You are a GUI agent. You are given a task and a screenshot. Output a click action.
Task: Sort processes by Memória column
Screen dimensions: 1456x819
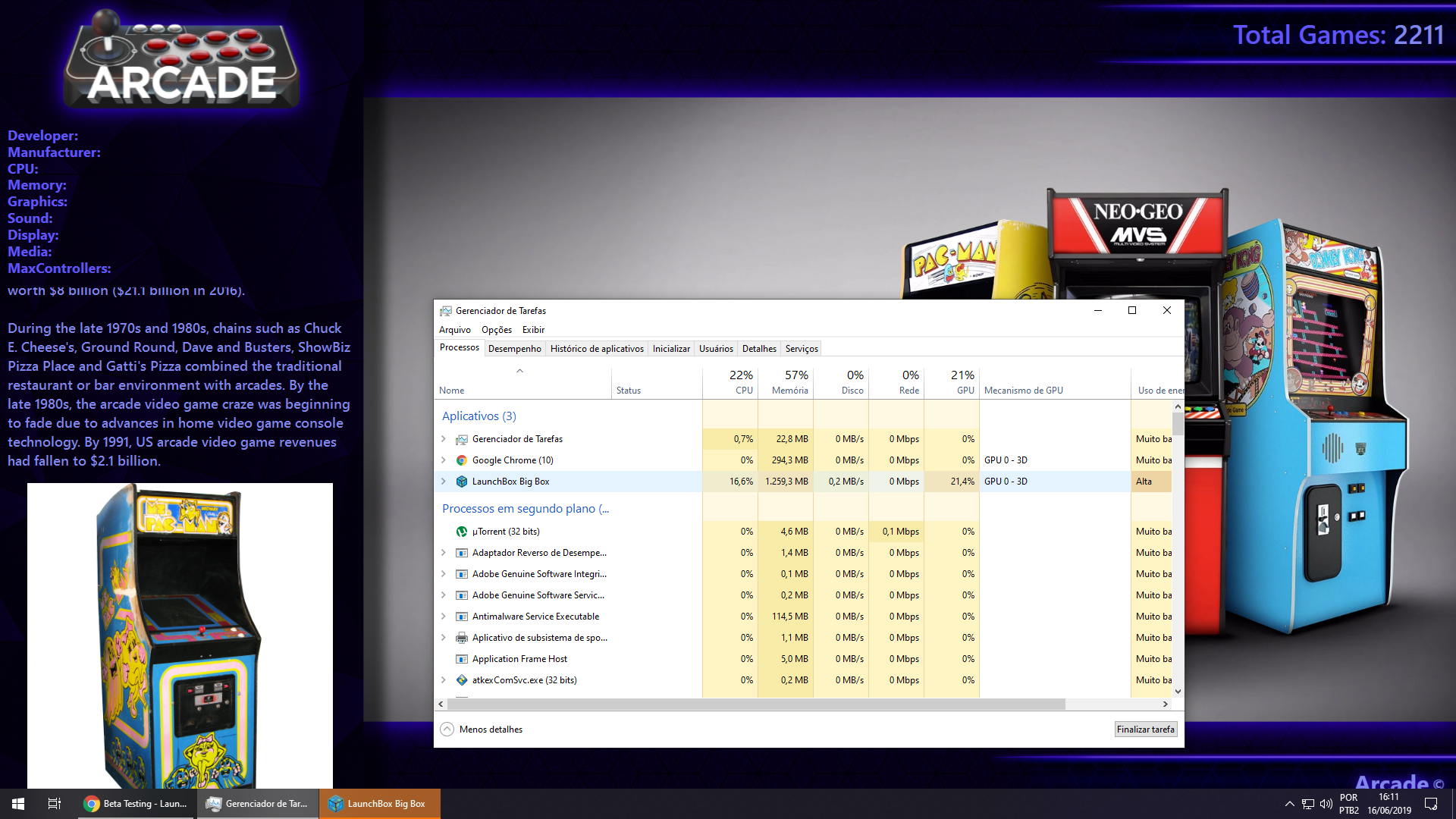pyautogui.click(x=786, y=382)
